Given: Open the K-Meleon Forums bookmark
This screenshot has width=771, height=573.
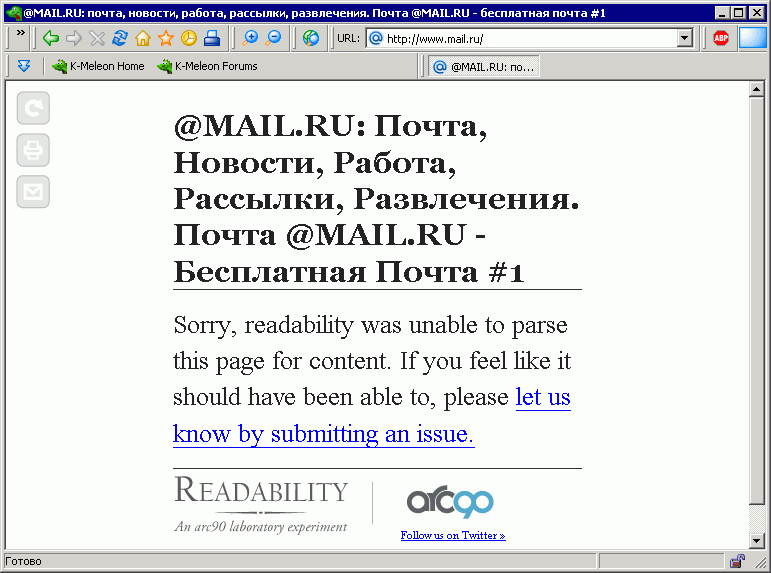Looking at the screenshot, I should [x=207, y=66].
